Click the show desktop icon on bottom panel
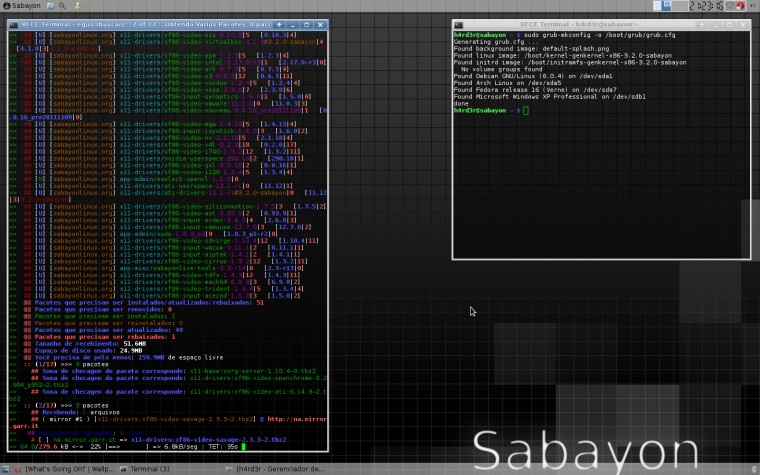Image resolution: width=760 pixels, height=475 pixels. point(6,469)
